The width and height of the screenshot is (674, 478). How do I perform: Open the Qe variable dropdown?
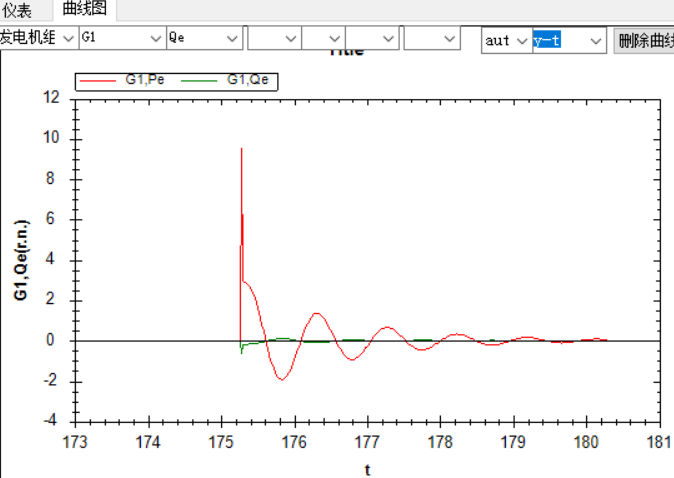(204, 38)
